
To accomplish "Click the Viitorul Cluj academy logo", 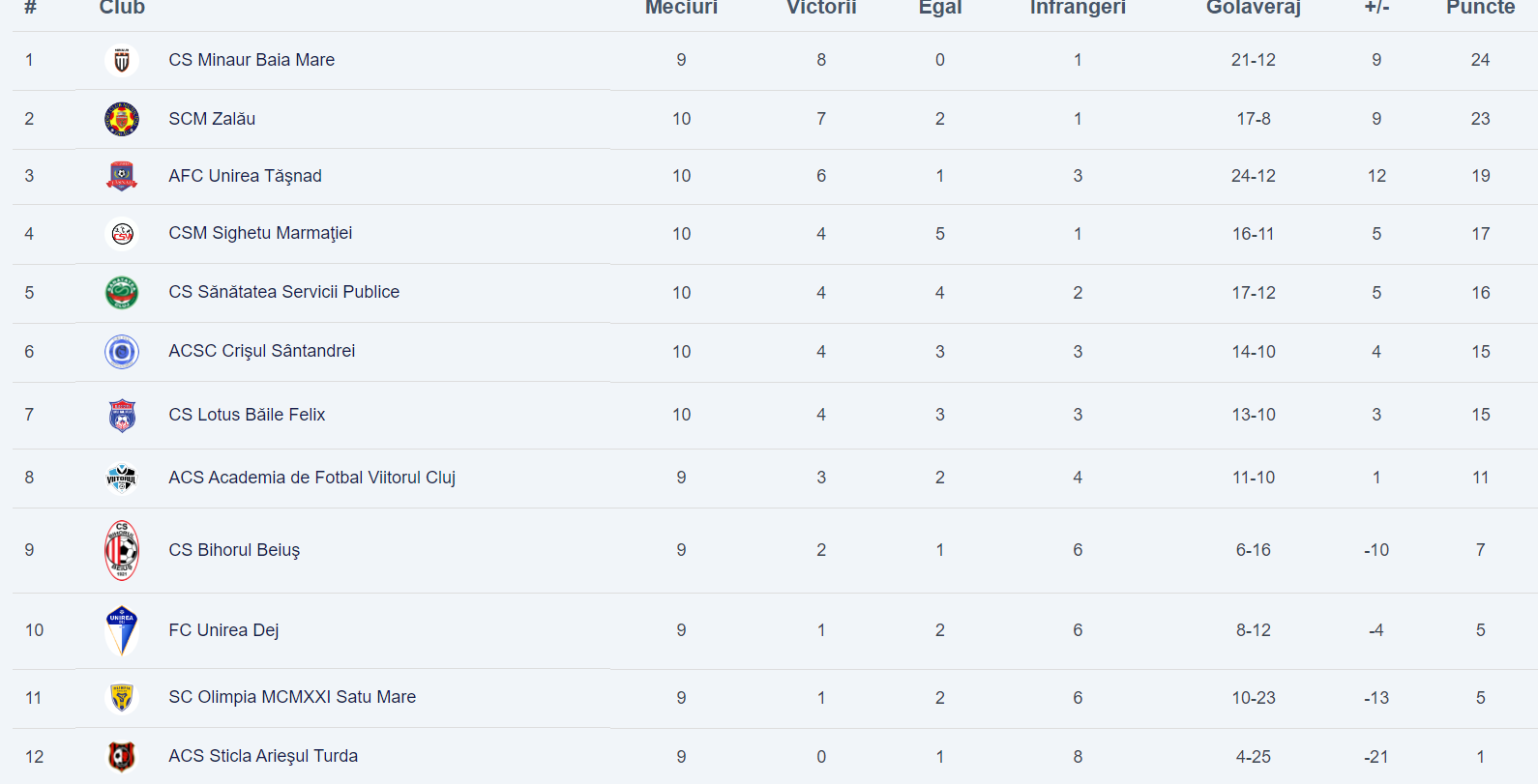I will (122, 478).
